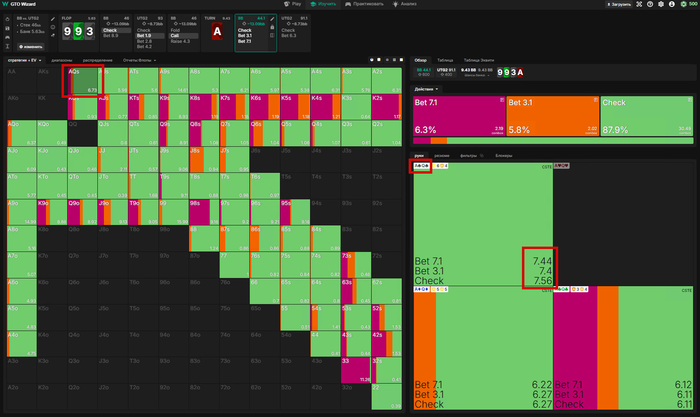700x417 pixels.
Task: Select the third matrix view mode icon
Action: coord(387,60)
